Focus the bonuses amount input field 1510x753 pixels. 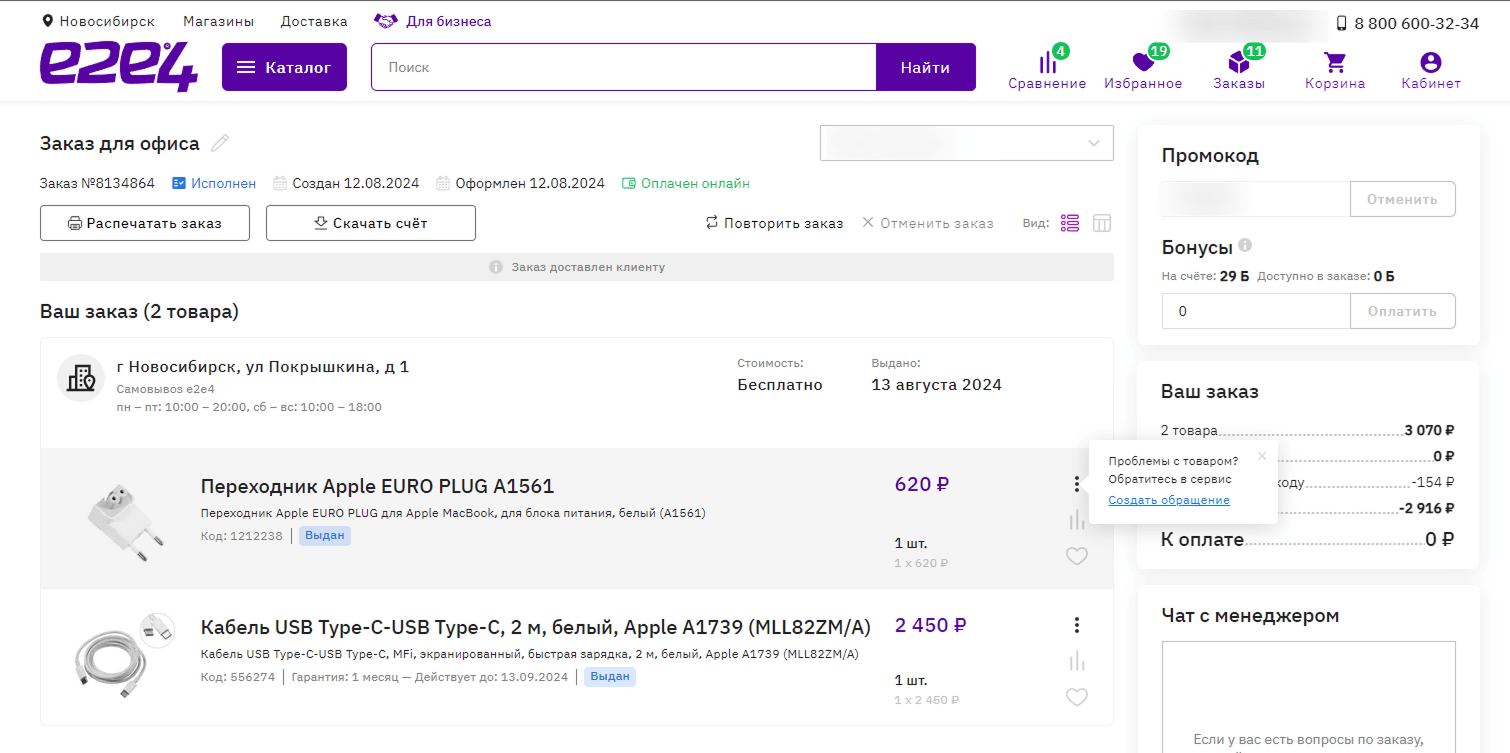point(1256,311)
